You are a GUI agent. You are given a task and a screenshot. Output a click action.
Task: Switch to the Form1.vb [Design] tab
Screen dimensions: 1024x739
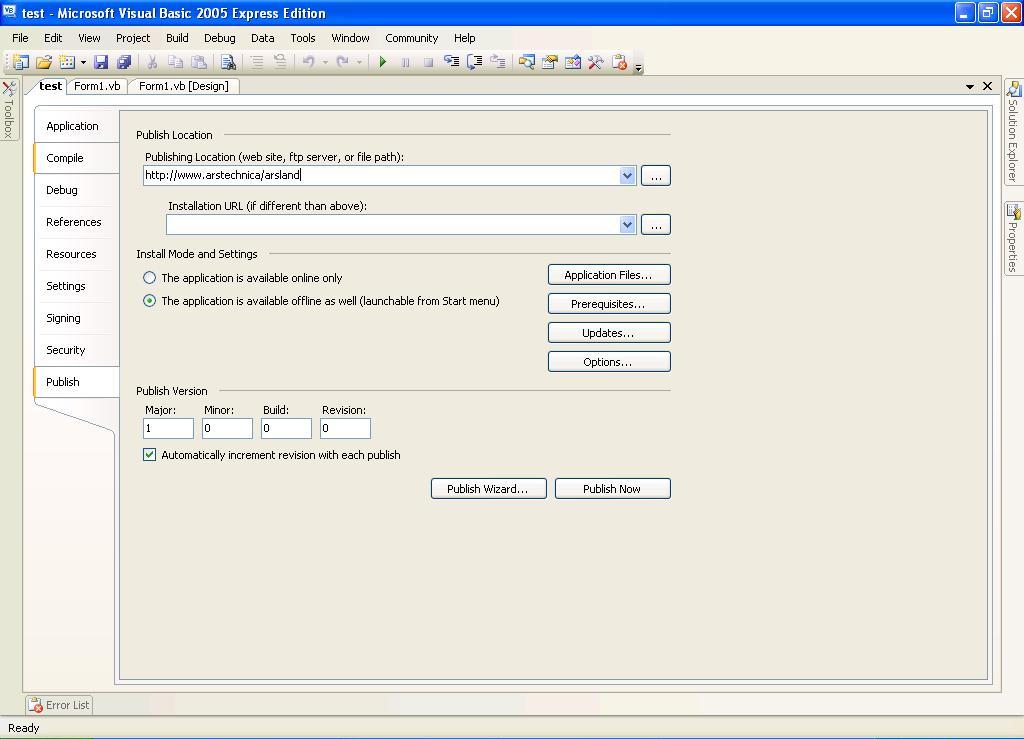pos(183,86)
